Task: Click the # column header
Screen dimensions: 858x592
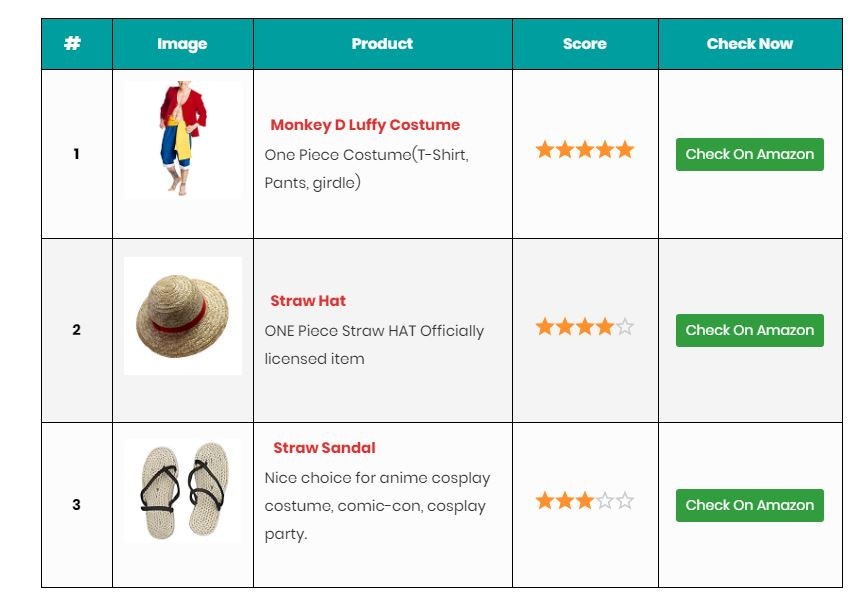Action: point(73,44)
